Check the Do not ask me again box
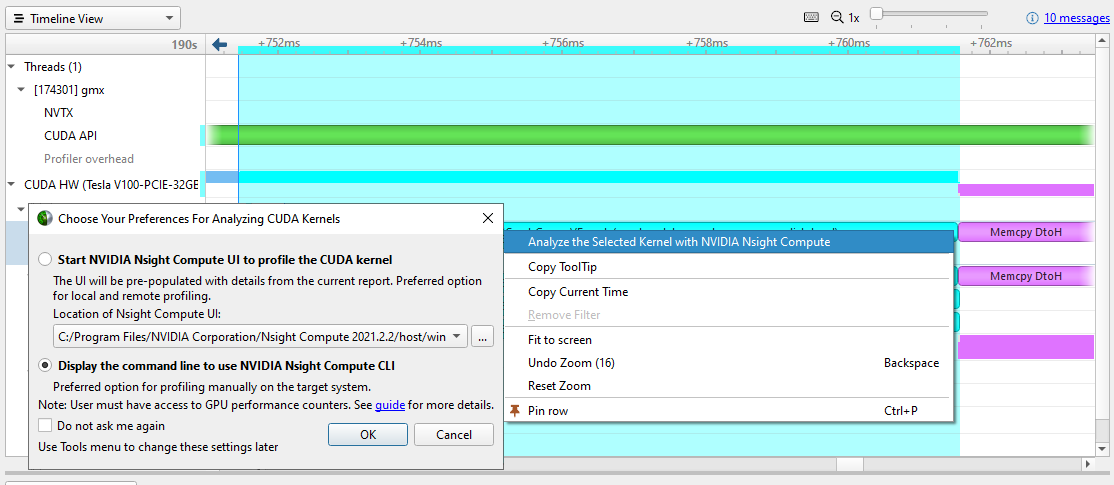 [45, 425]
